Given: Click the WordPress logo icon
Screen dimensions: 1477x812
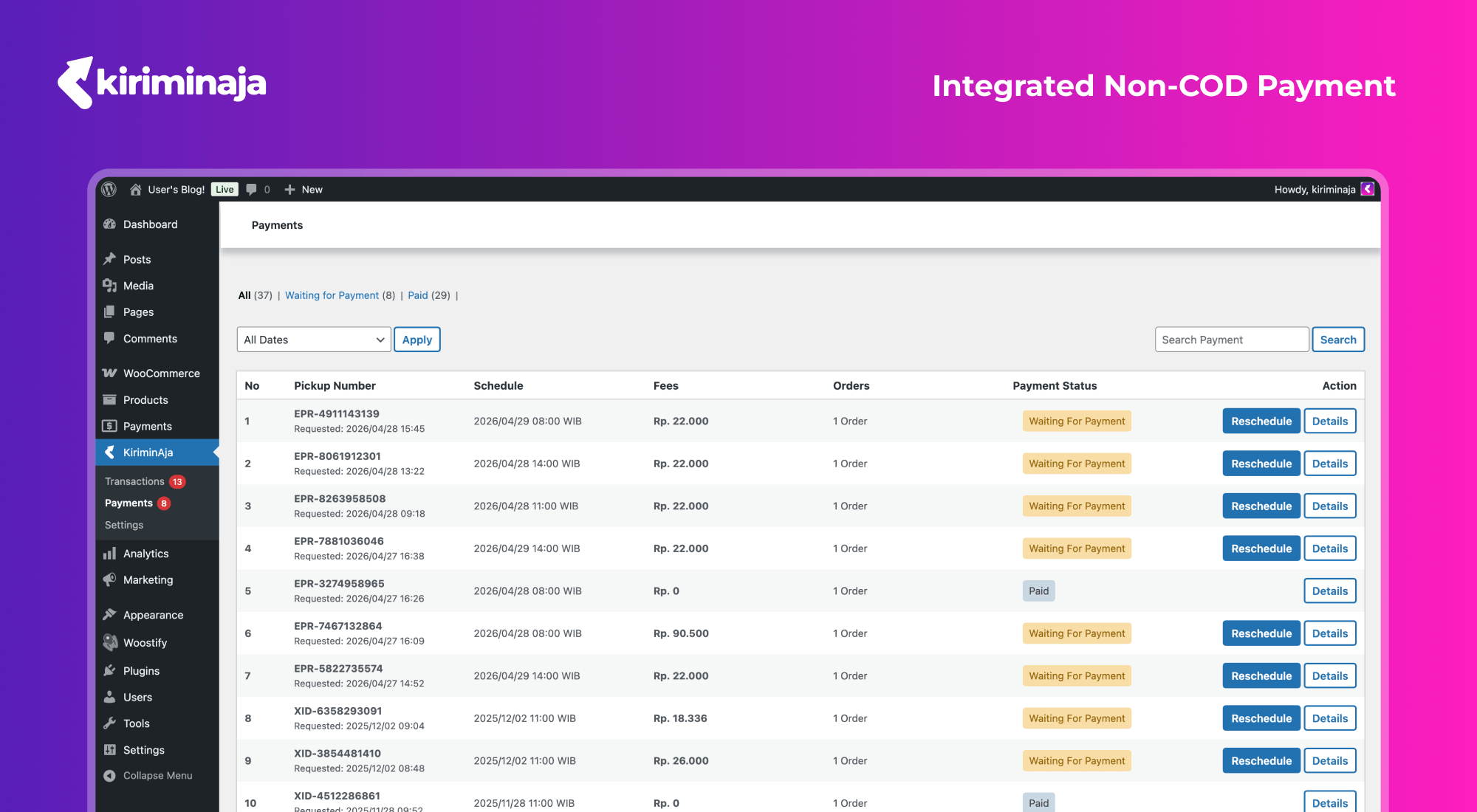Looking at the screenshot, I should tap(109, 190).
